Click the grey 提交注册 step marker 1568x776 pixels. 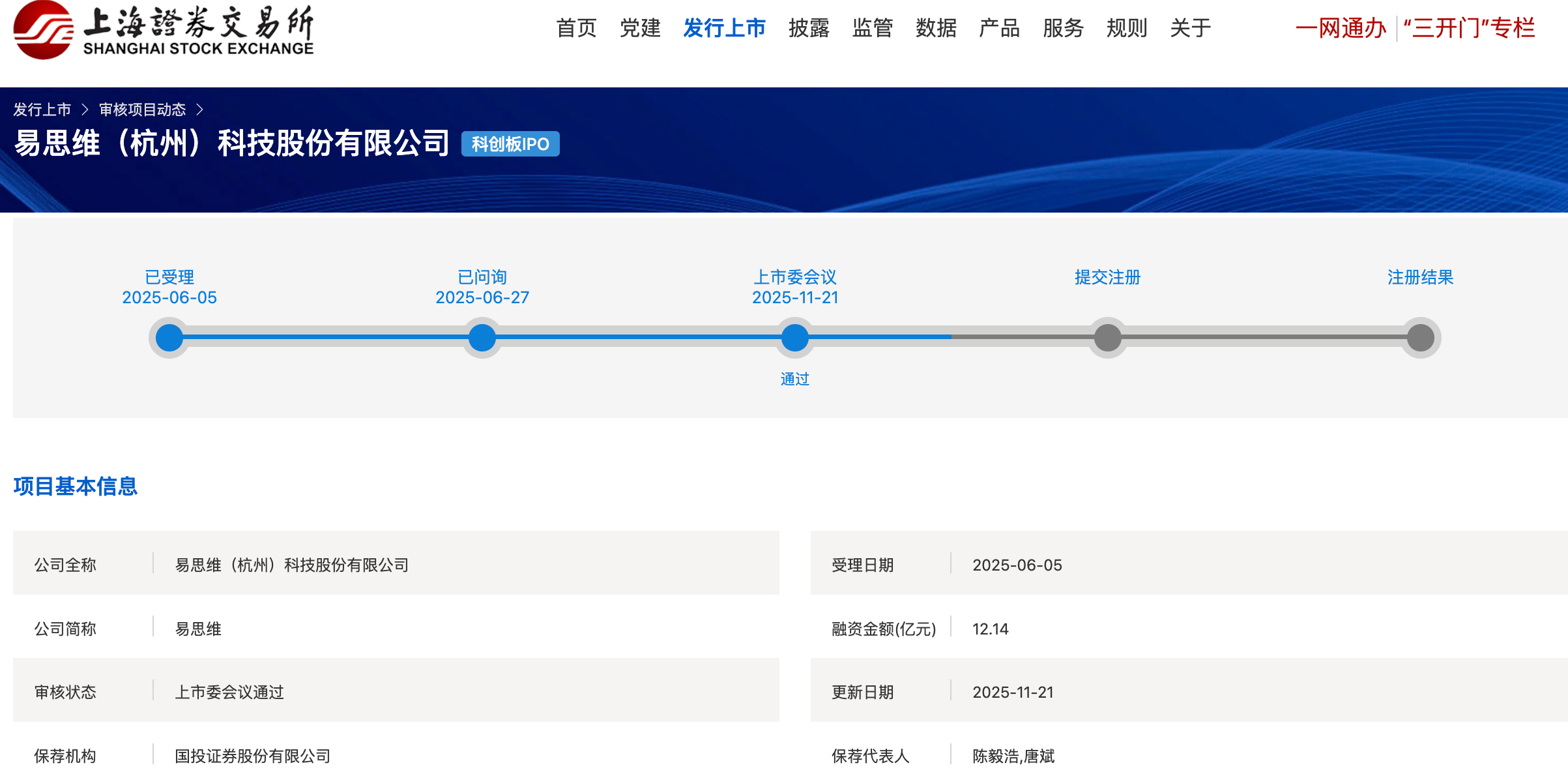click(x=1107, y=338)
